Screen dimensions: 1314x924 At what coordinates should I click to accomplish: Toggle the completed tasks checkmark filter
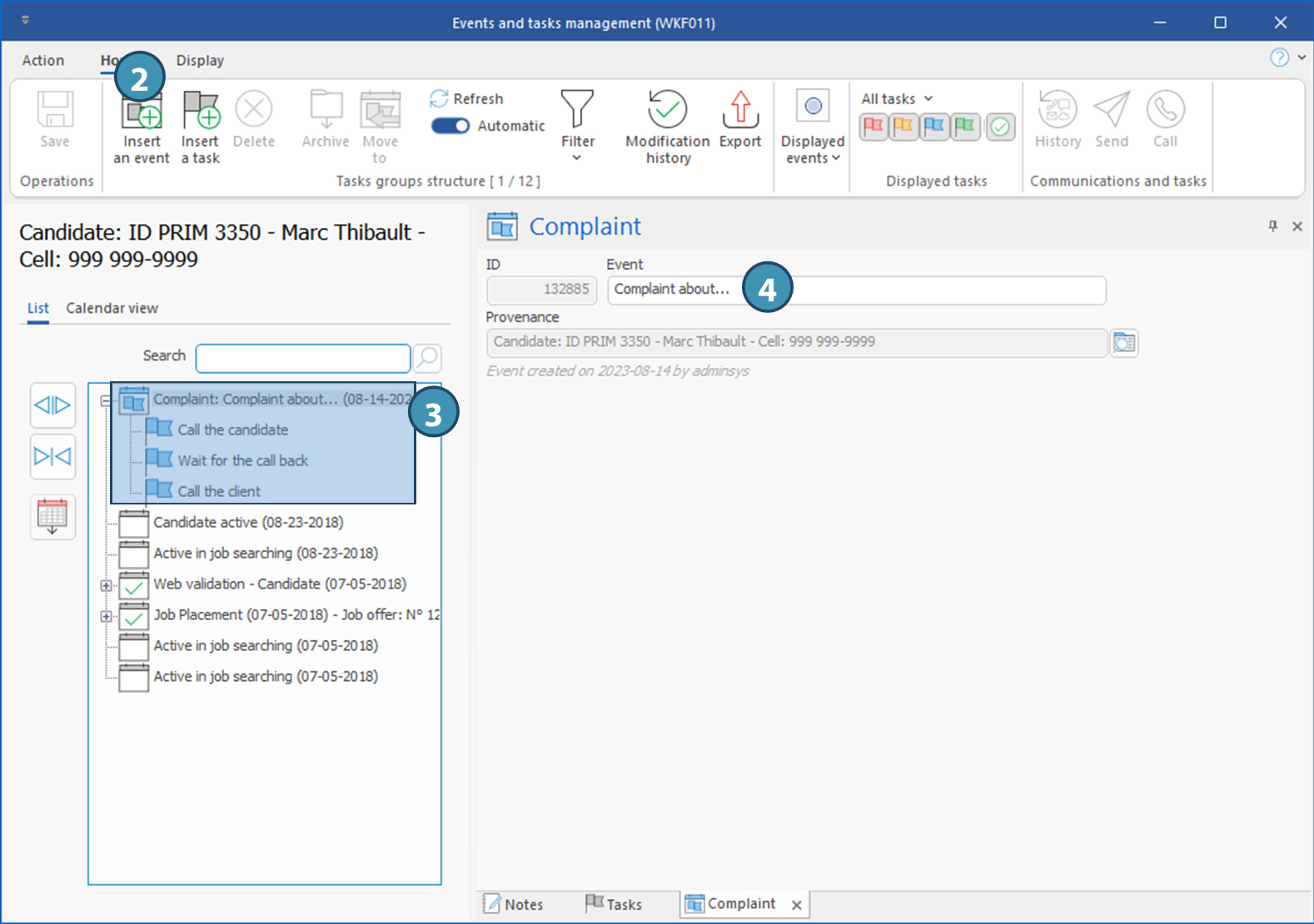point(1000,127)
